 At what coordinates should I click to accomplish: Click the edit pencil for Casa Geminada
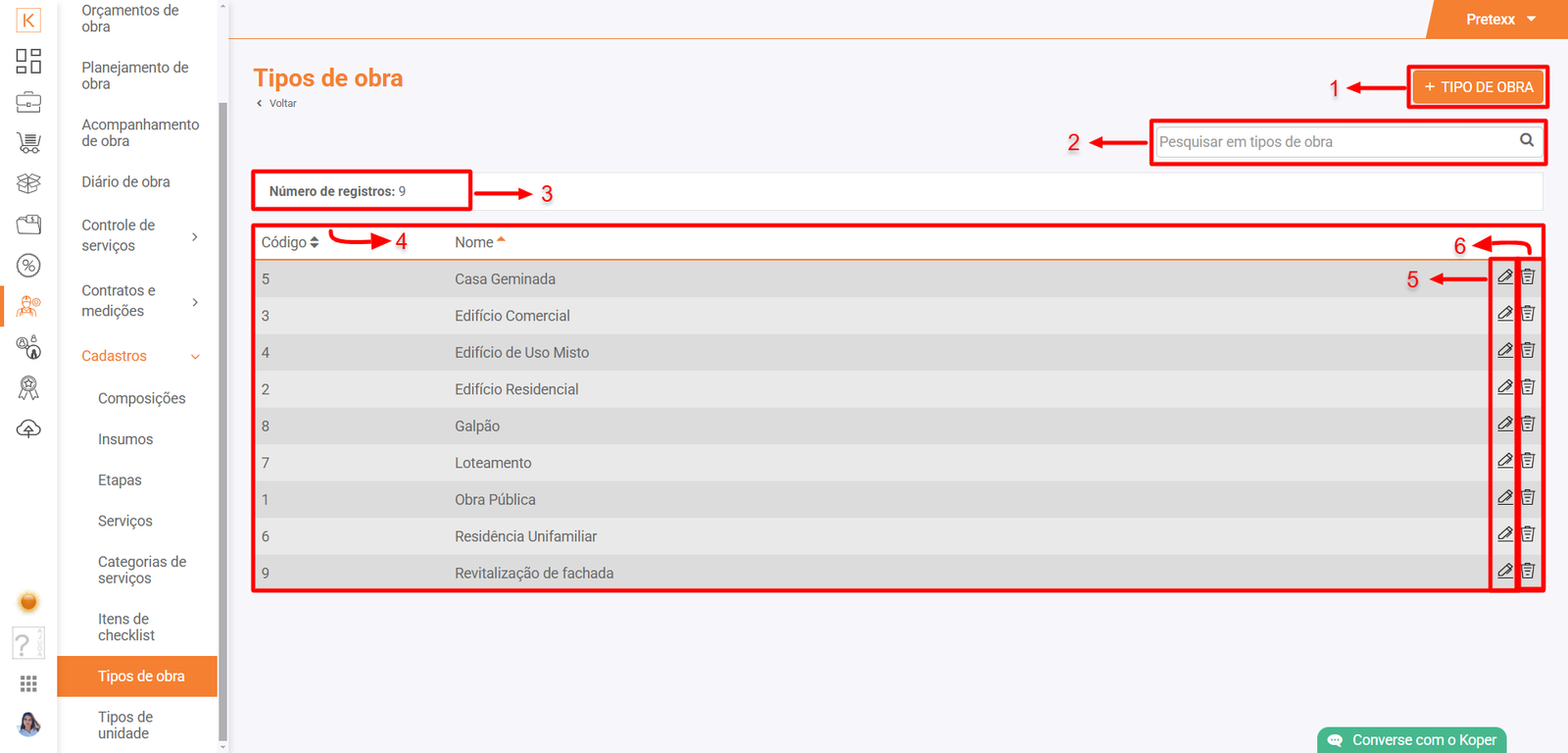(x=1504, y=277)
